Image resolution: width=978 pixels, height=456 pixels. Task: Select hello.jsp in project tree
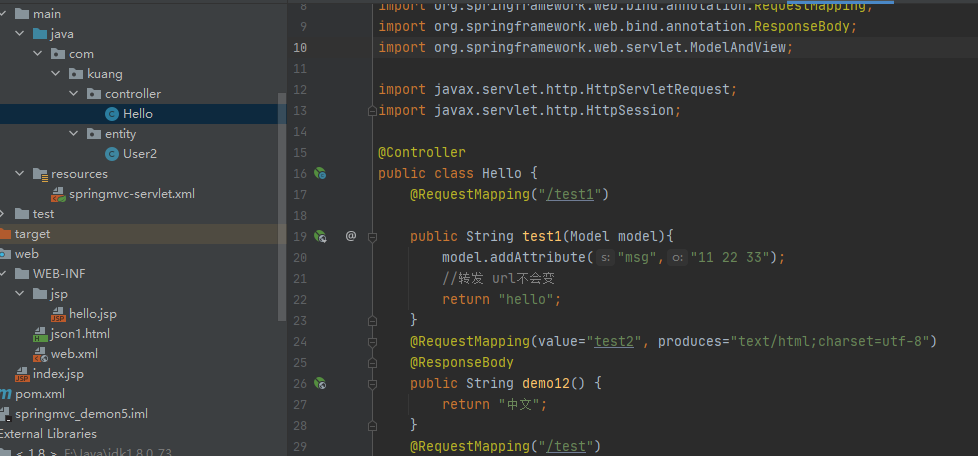[x=93, y=314]
